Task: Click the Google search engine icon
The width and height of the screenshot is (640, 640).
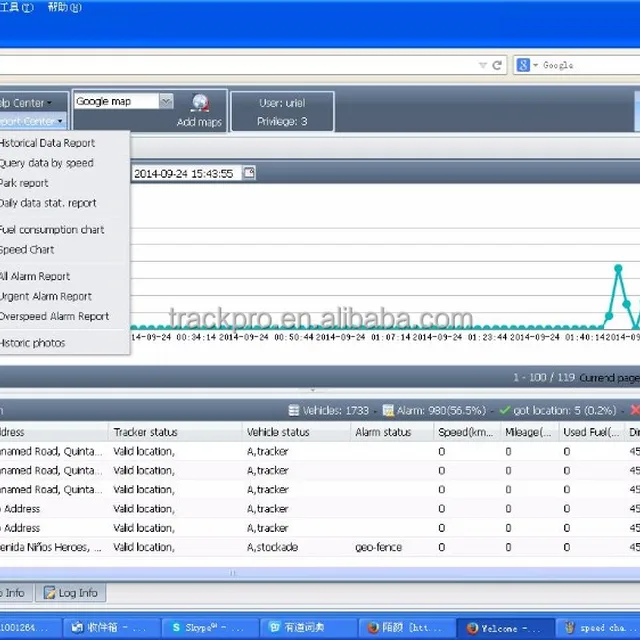Action: (x=523, y=65)
